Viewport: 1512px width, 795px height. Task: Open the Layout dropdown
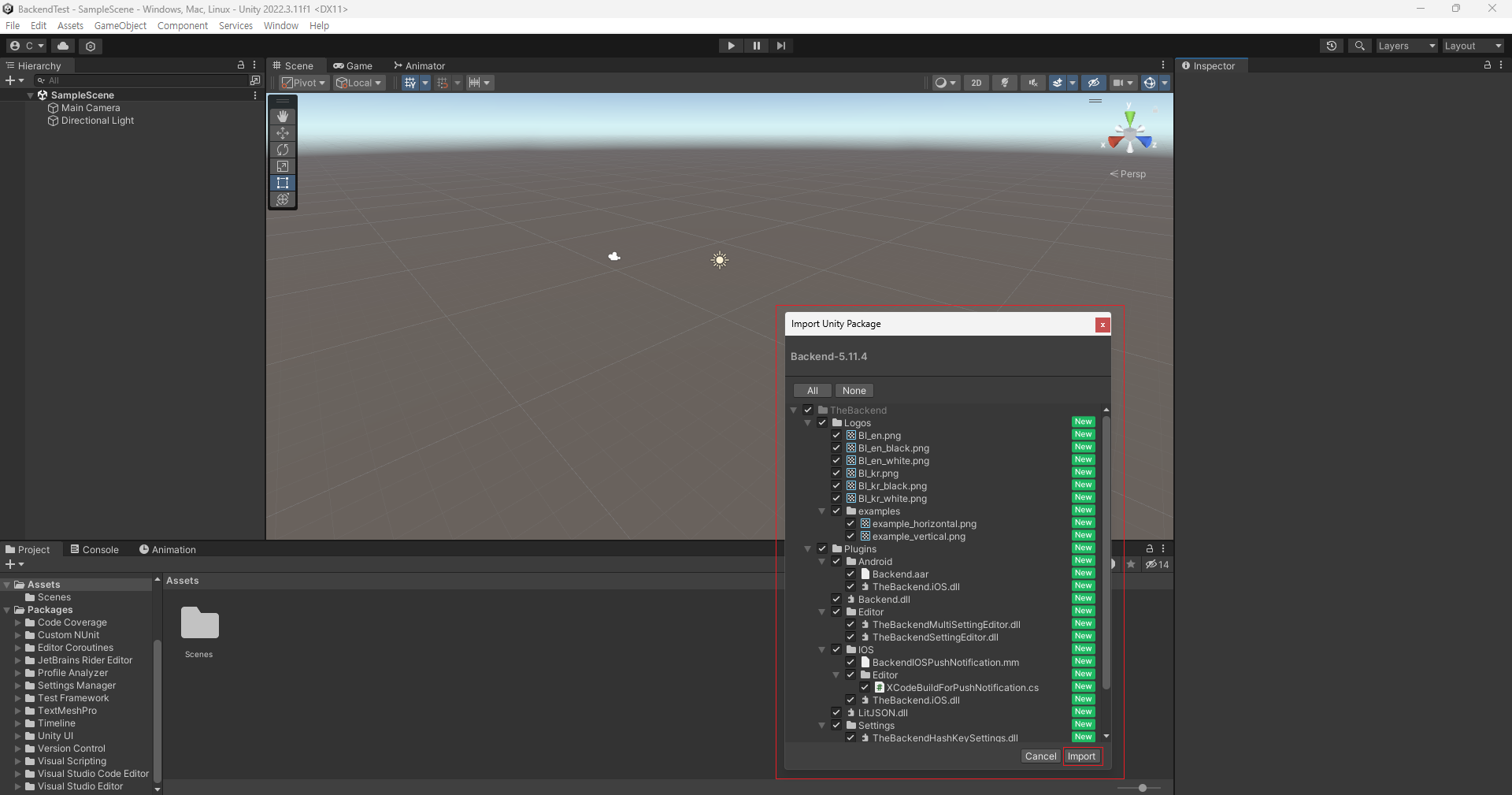click(1473, 46)
